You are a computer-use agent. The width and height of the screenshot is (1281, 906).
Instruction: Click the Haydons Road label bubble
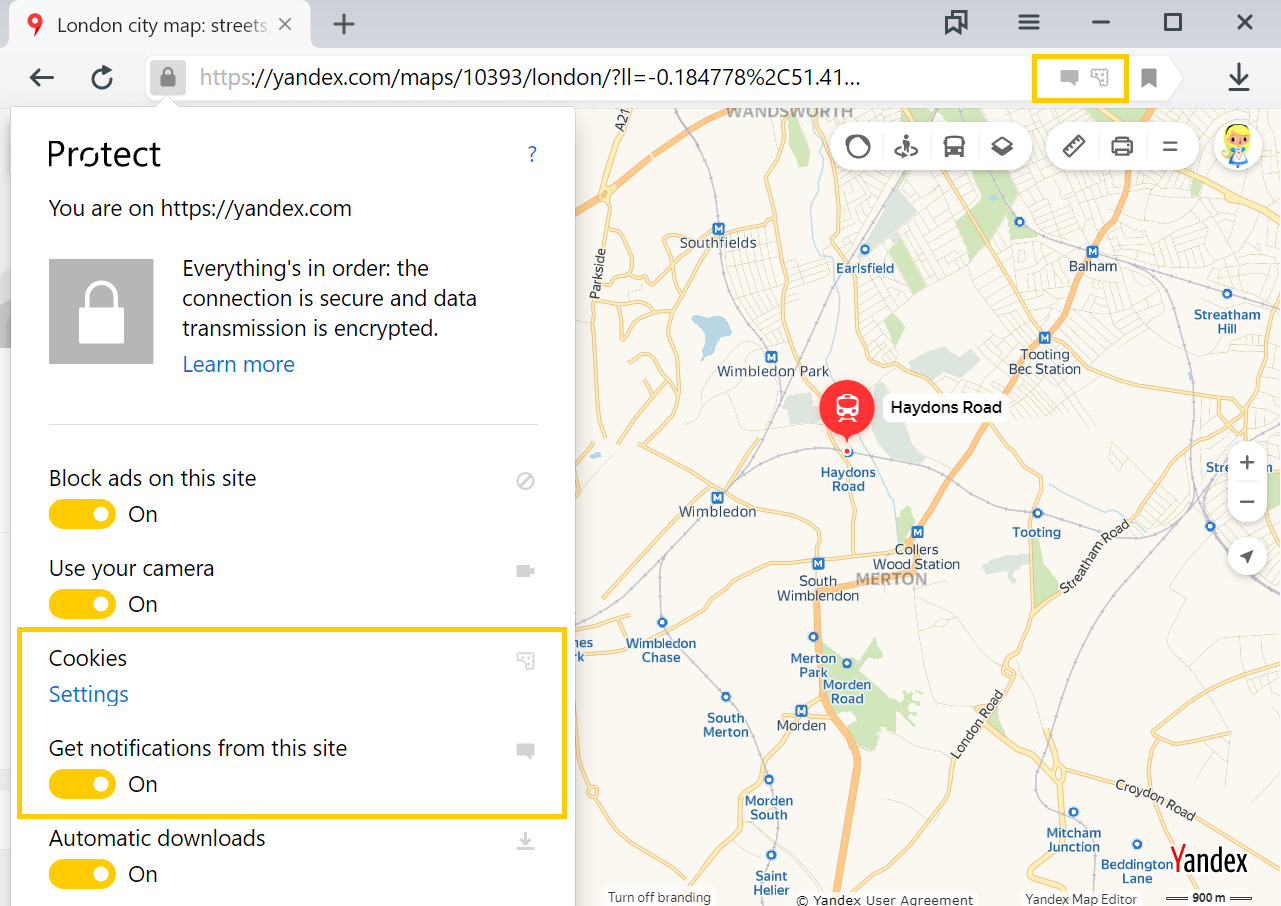tap(946, 408)
